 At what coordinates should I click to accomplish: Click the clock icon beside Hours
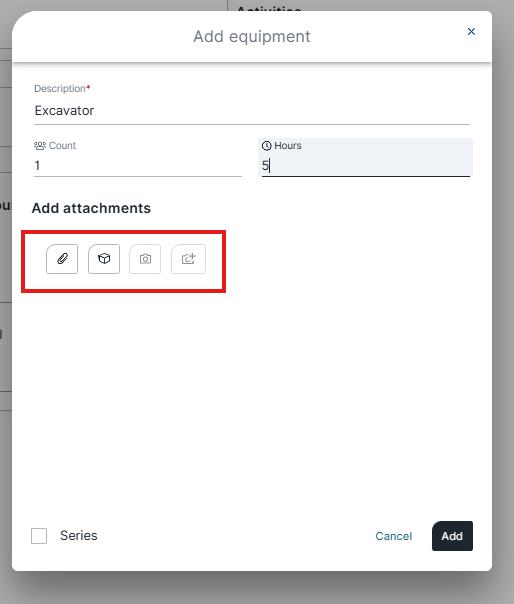pyautogui.click(x=267, y=146)
